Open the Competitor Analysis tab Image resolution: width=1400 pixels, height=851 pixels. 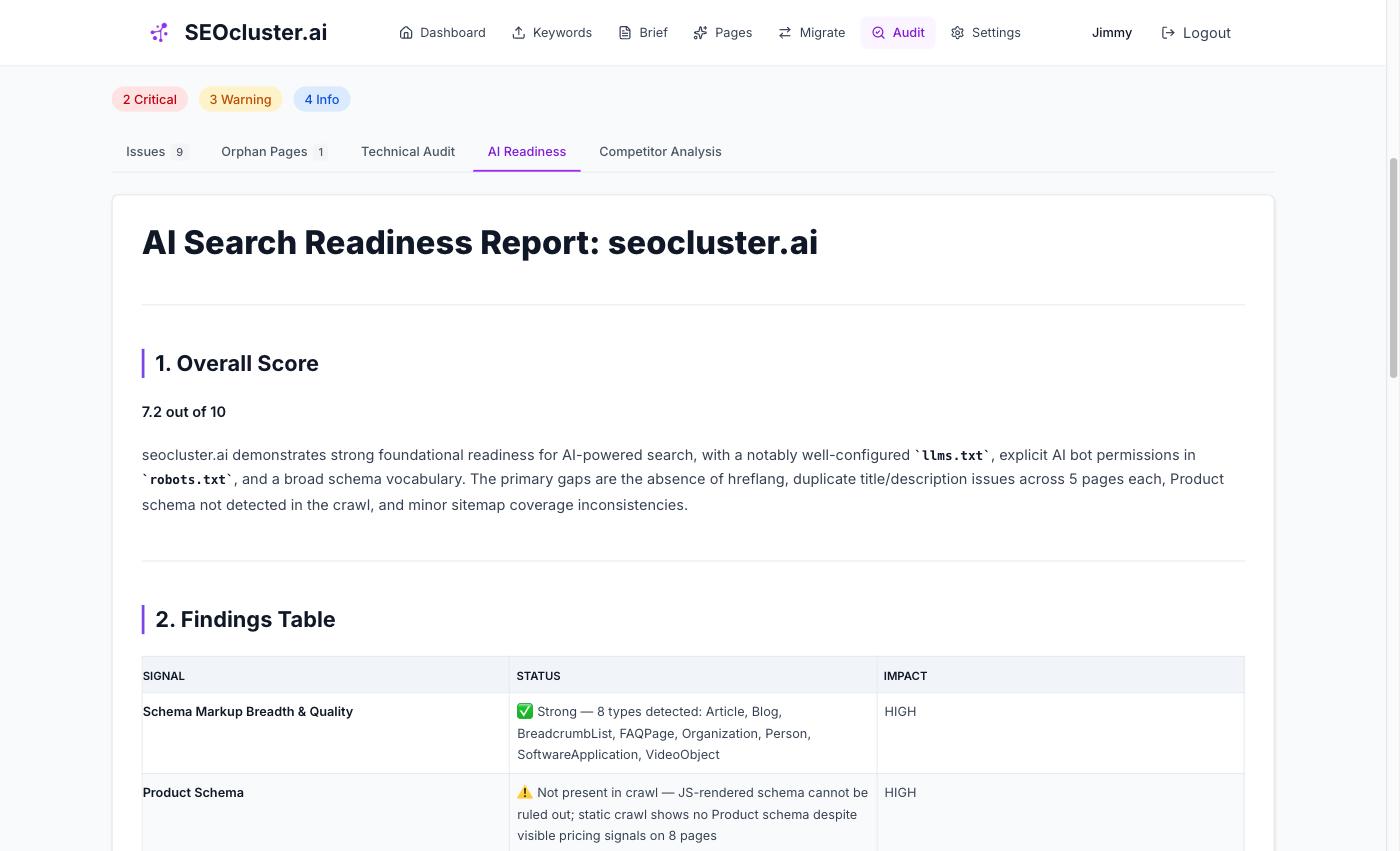(x=660, y=152)
